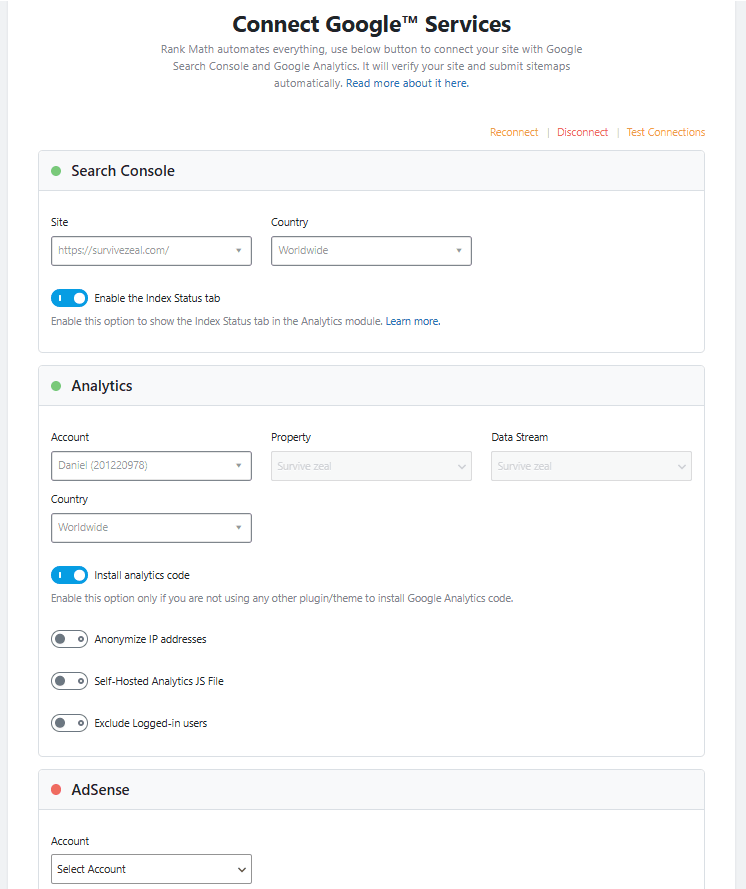Screen dimensions: 746x889
Task: Enable Exclude Logged-in users switch
Action: (69, 723)
